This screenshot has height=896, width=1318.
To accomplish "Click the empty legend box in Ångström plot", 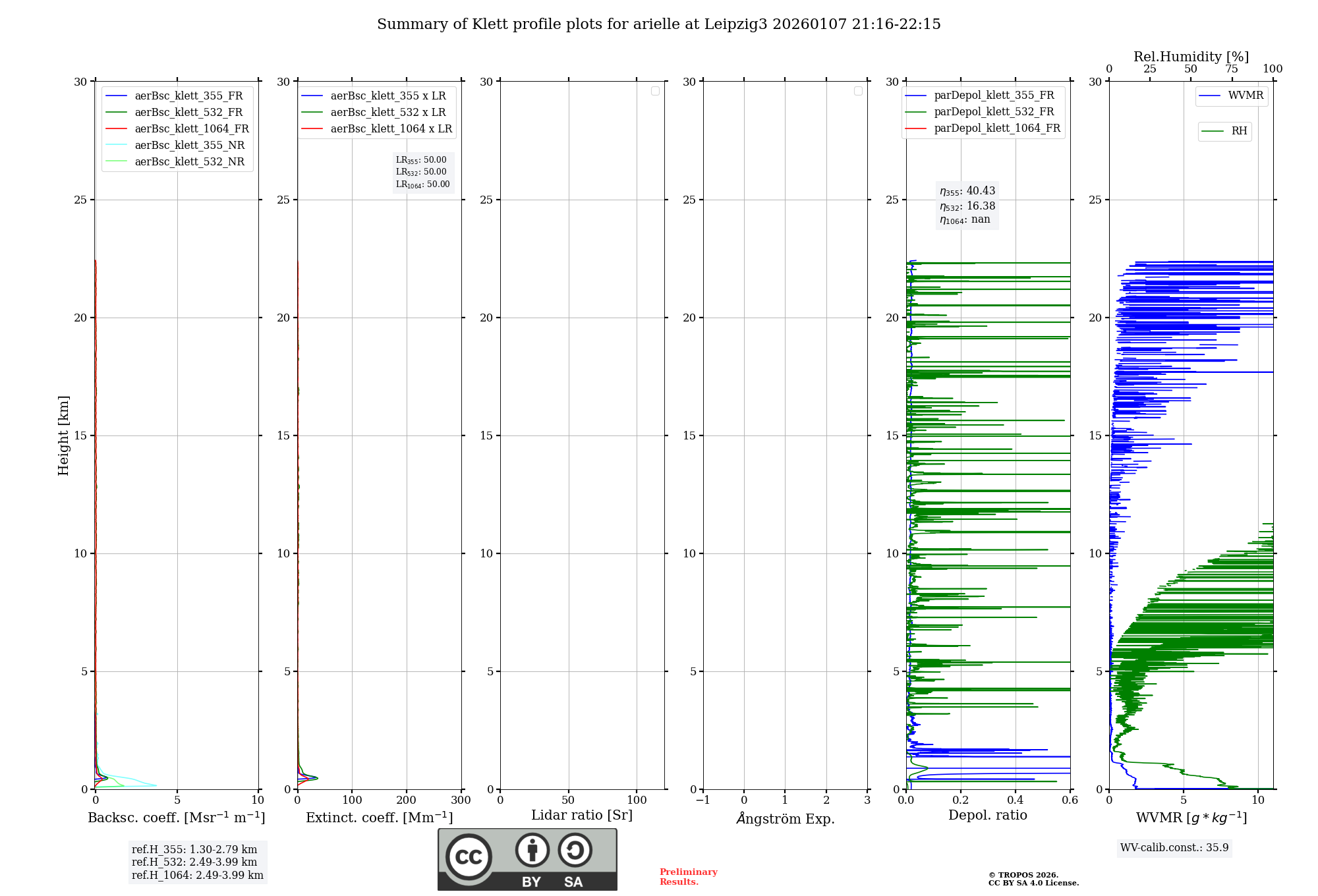I will tap(858, 91).
